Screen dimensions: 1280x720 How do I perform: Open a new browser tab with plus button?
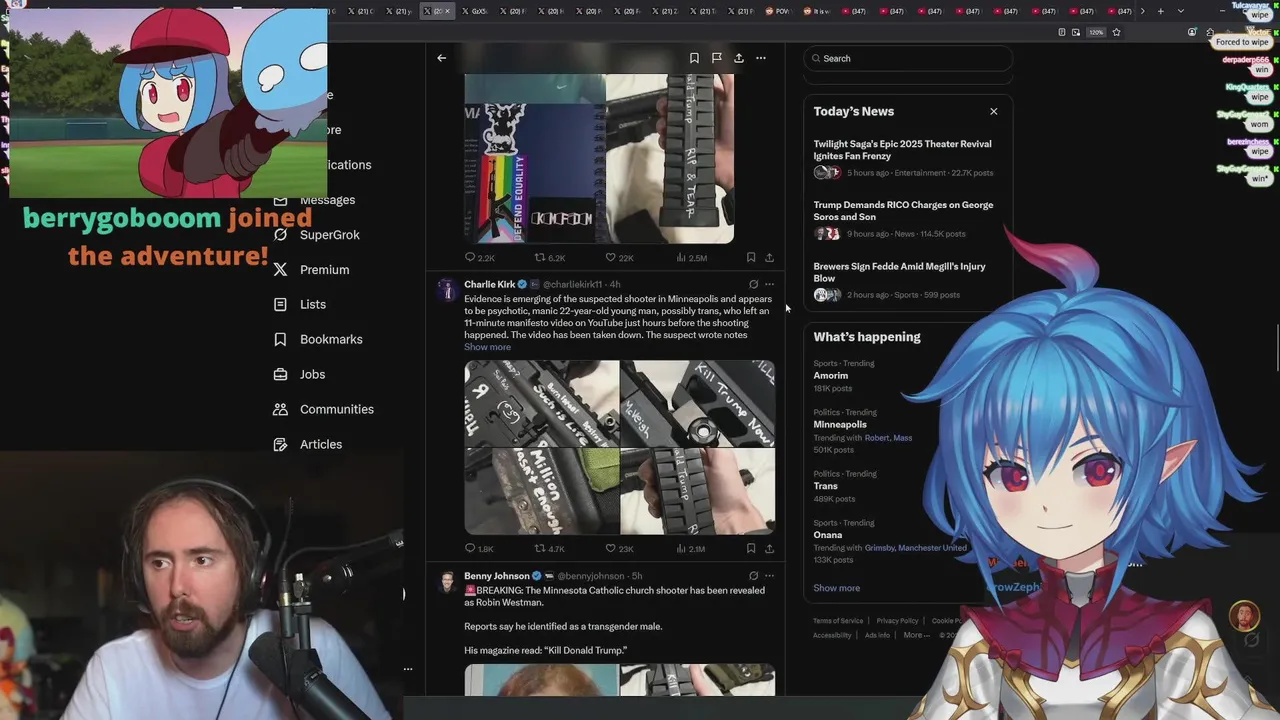tap(1160, 11)
